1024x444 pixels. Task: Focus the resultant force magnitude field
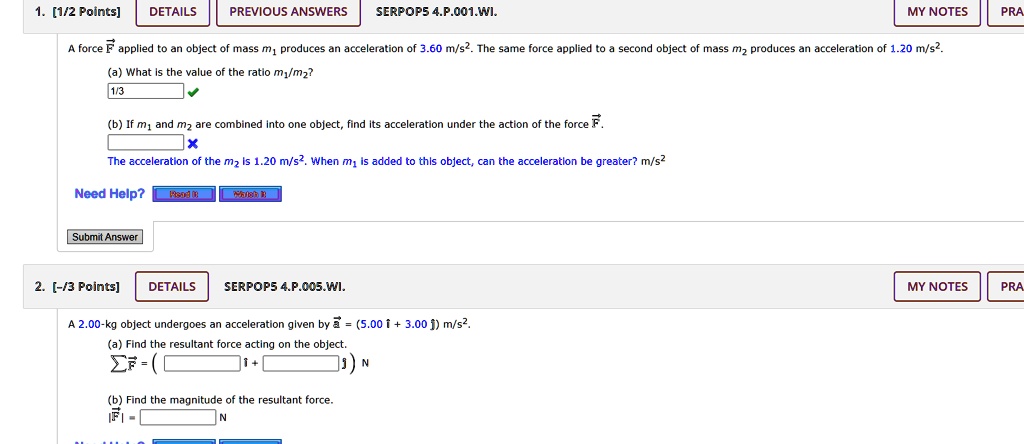coord(178,418)
